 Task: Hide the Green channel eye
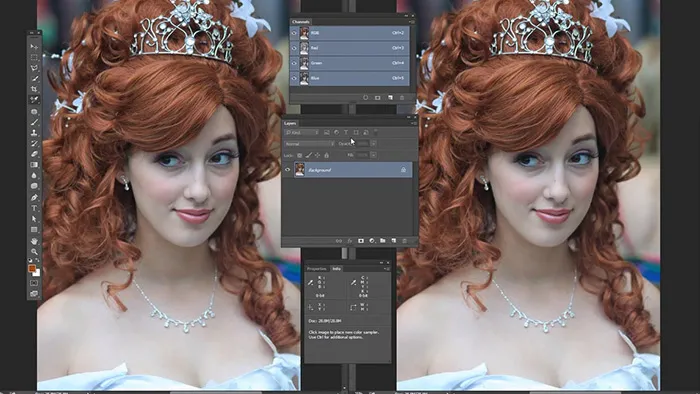point(294,63)
